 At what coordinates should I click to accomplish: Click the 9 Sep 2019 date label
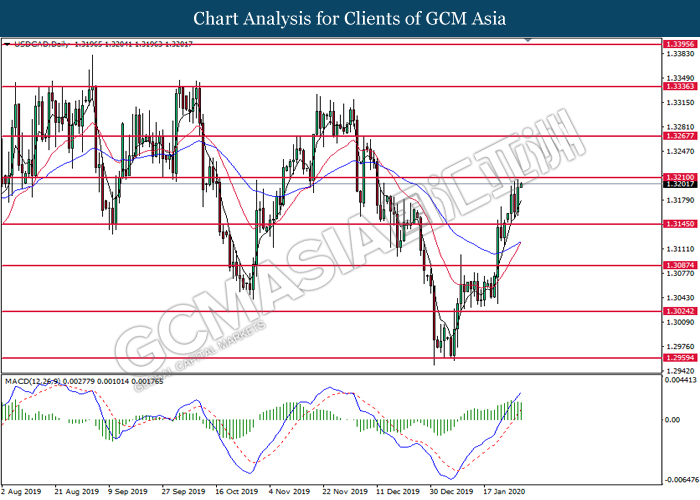pyautogui.click(x=128, y=492)
